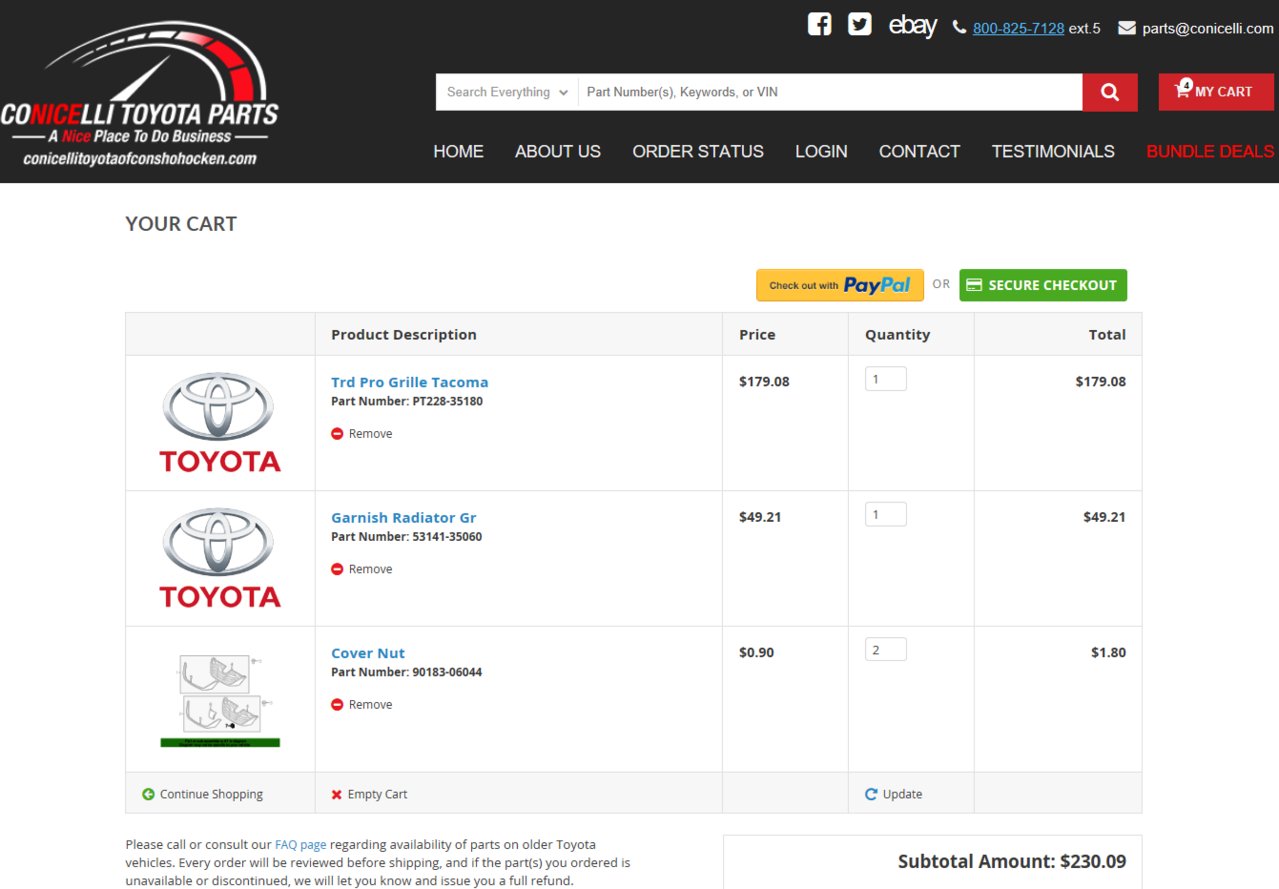1279x889 pixels.
Task: Click the Continue Shopping text
Action: pyautogui.click(x=211, y=794)
